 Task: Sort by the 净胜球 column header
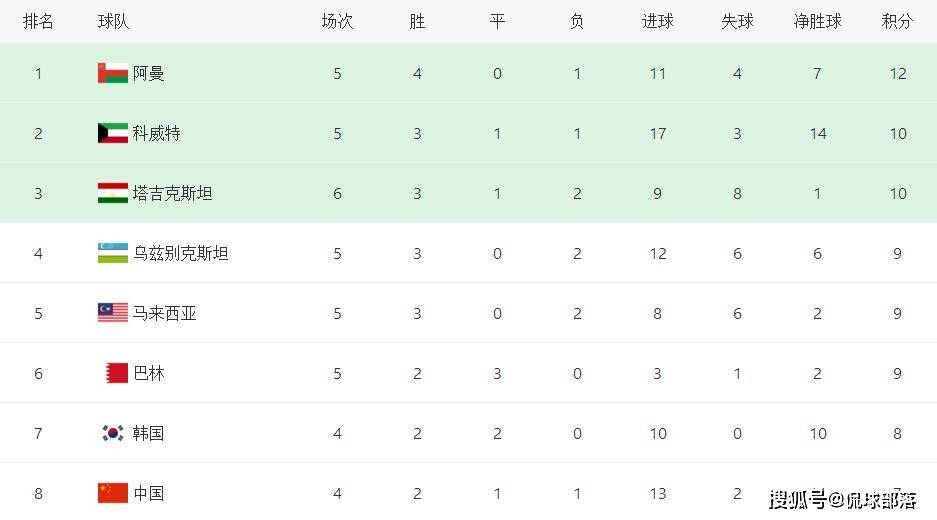coord(817,22)
